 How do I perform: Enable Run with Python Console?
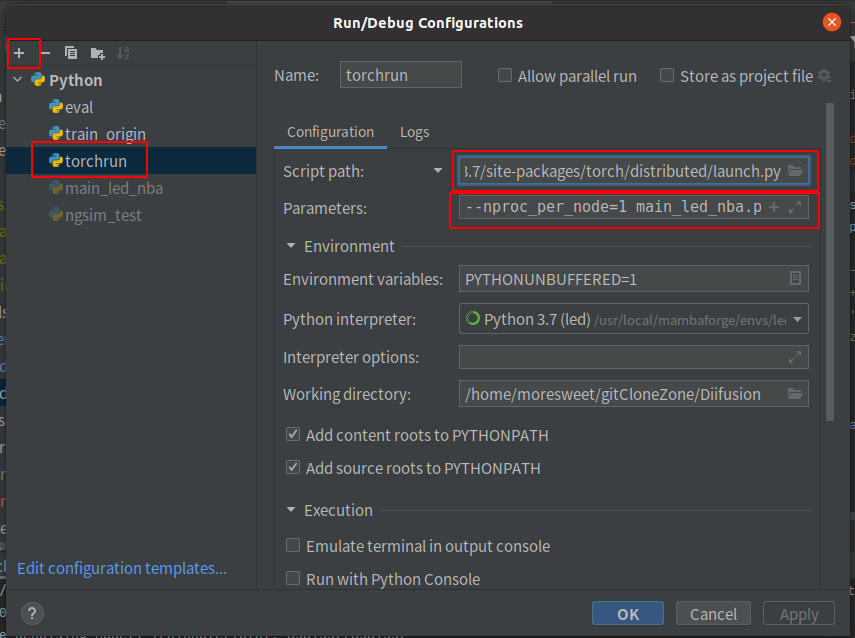click(x=293, y=578)
